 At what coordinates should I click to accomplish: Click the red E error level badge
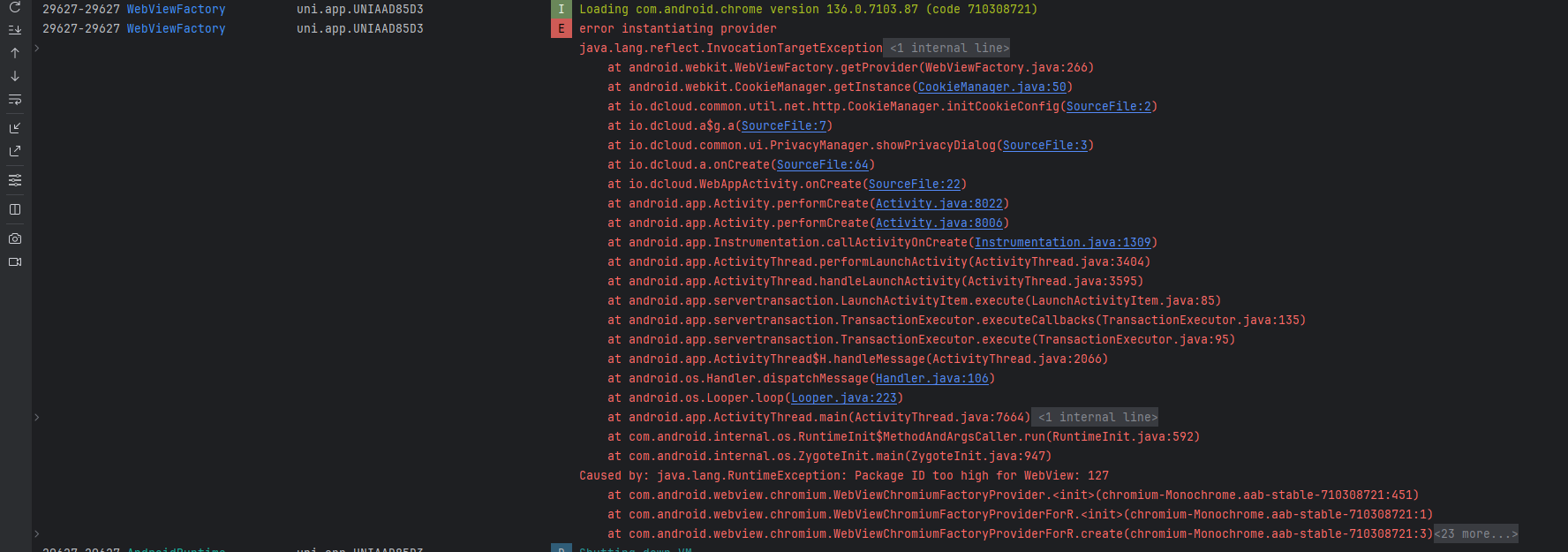click(562, 29)
